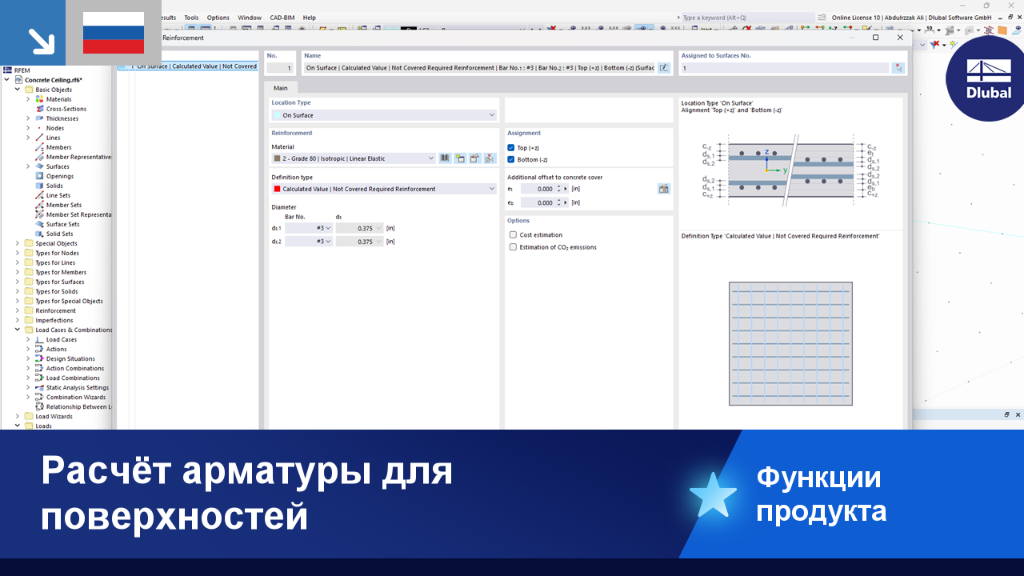Open the Help menu
Image resolution: width=1024 pixels, height=576 pixels.
click(x=309, y=18)
